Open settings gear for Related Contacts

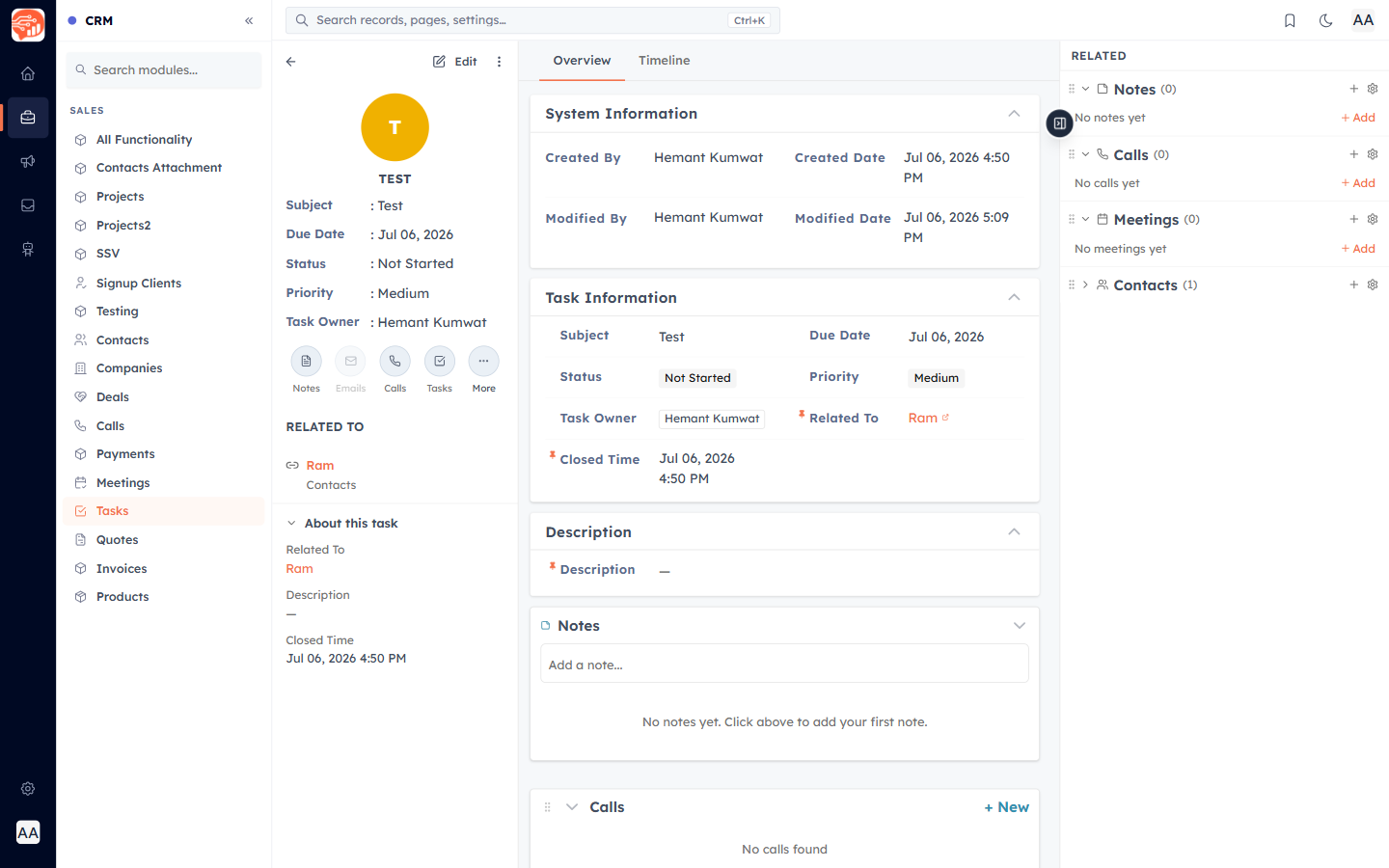tap(1373, 285)
